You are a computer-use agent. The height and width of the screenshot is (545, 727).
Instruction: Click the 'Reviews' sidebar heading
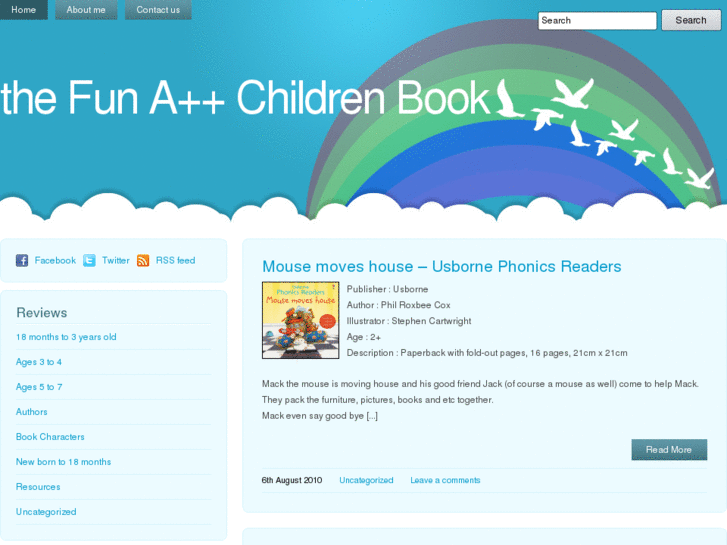42,313
